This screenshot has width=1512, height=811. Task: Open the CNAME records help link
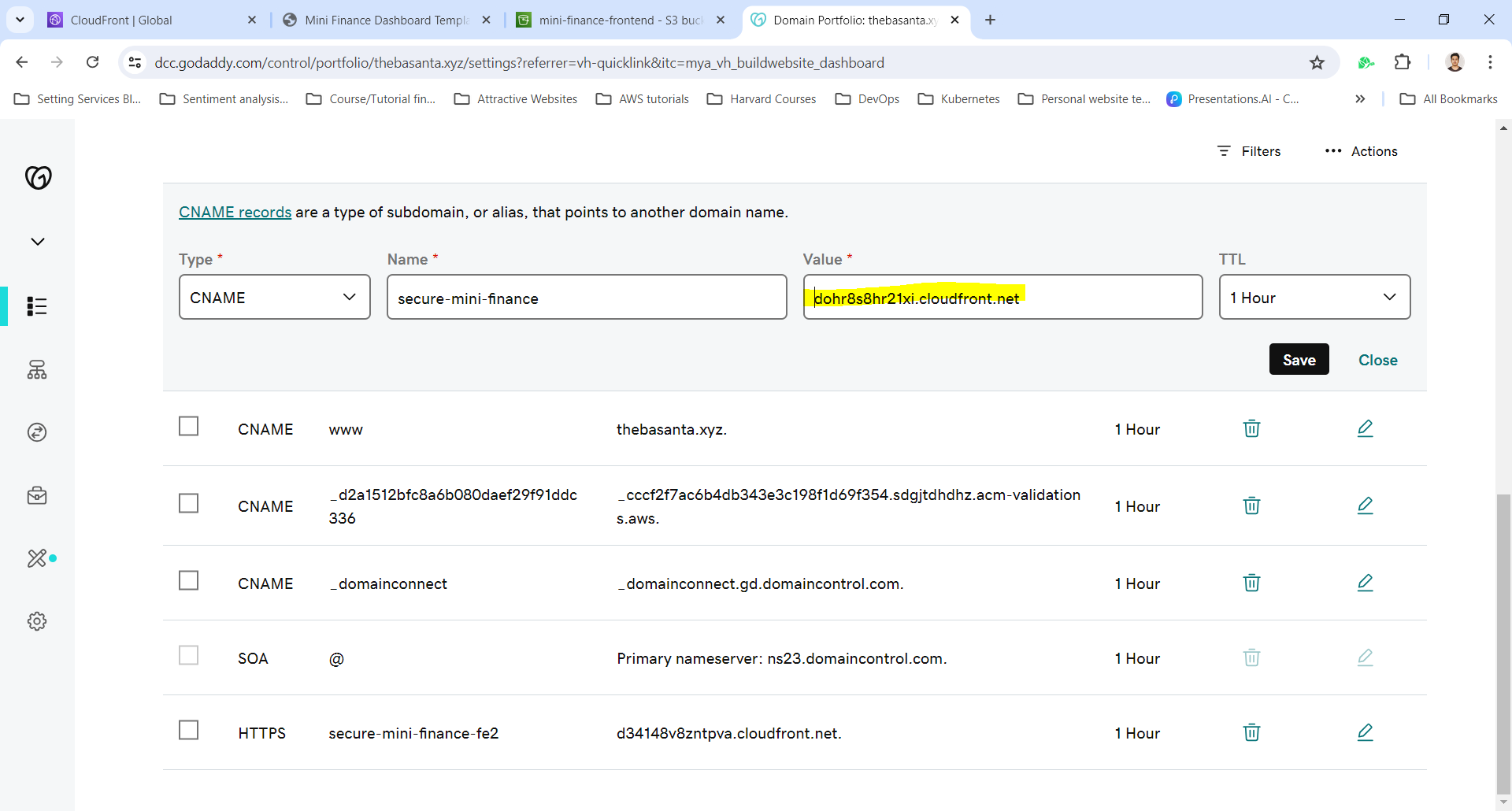(x=235, y=212)
